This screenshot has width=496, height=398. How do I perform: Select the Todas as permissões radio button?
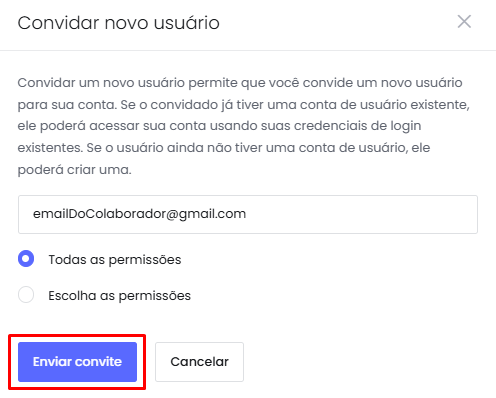tap(26, 259)
